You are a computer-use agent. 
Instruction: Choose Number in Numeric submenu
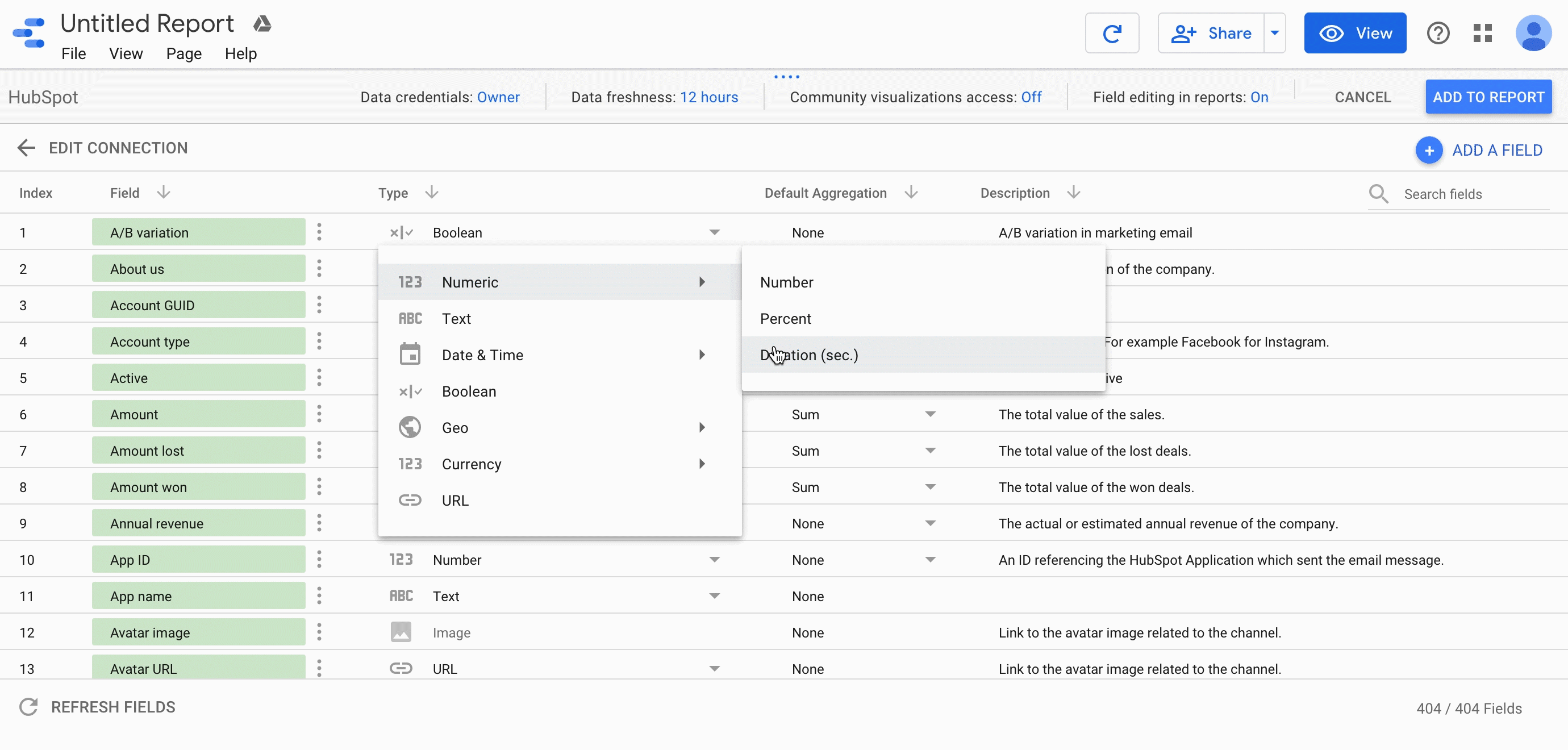coord(923,282)
